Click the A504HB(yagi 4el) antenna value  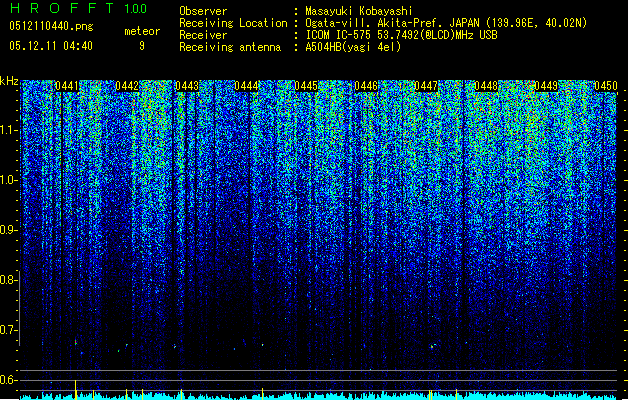click(x=353, y=47)
